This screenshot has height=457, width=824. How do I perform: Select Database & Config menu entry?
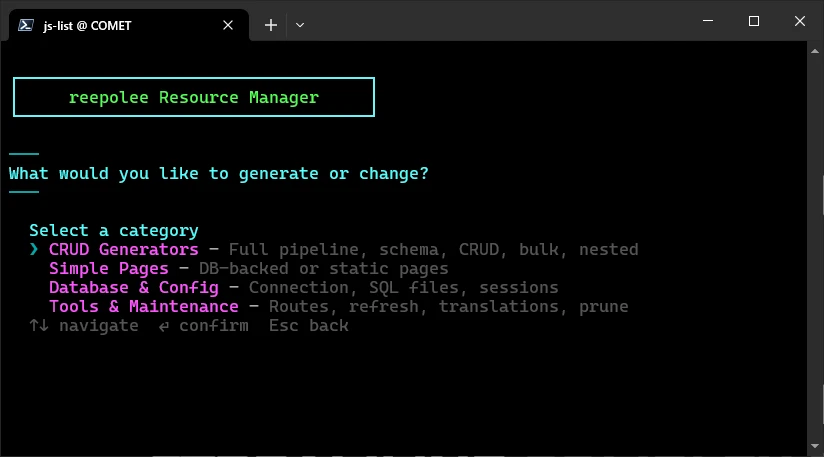coord(133,287)
